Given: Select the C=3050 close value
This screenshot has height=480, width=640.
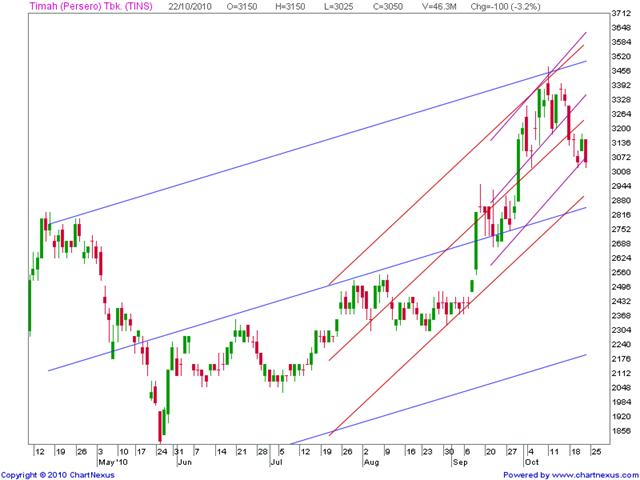Looking at the screenshot, I should [x=387, y=7].
